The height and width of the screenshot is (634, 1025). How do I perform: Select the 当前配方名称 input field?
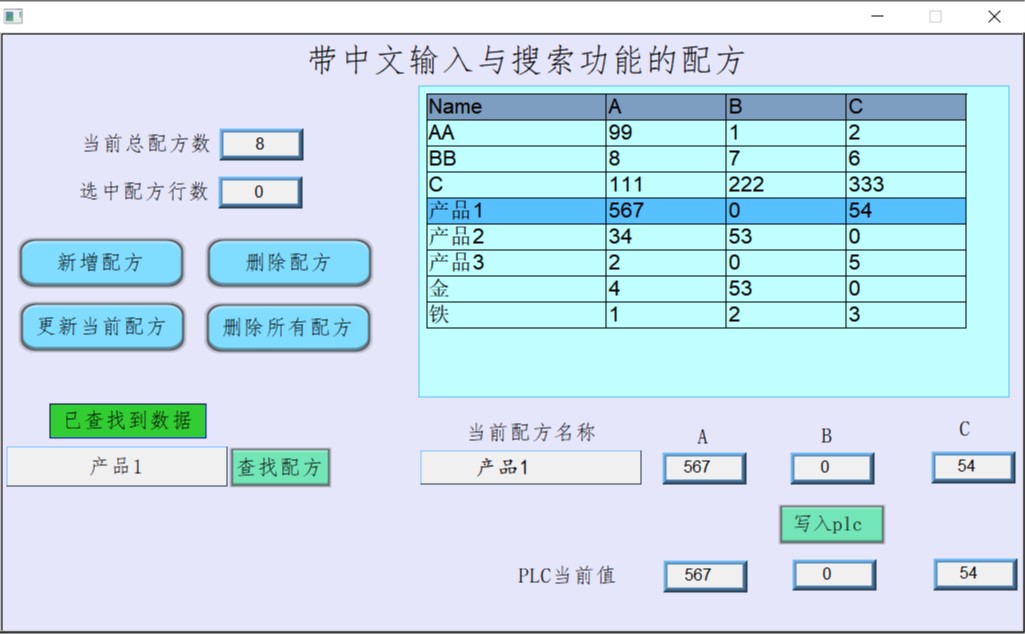point(530,468)
